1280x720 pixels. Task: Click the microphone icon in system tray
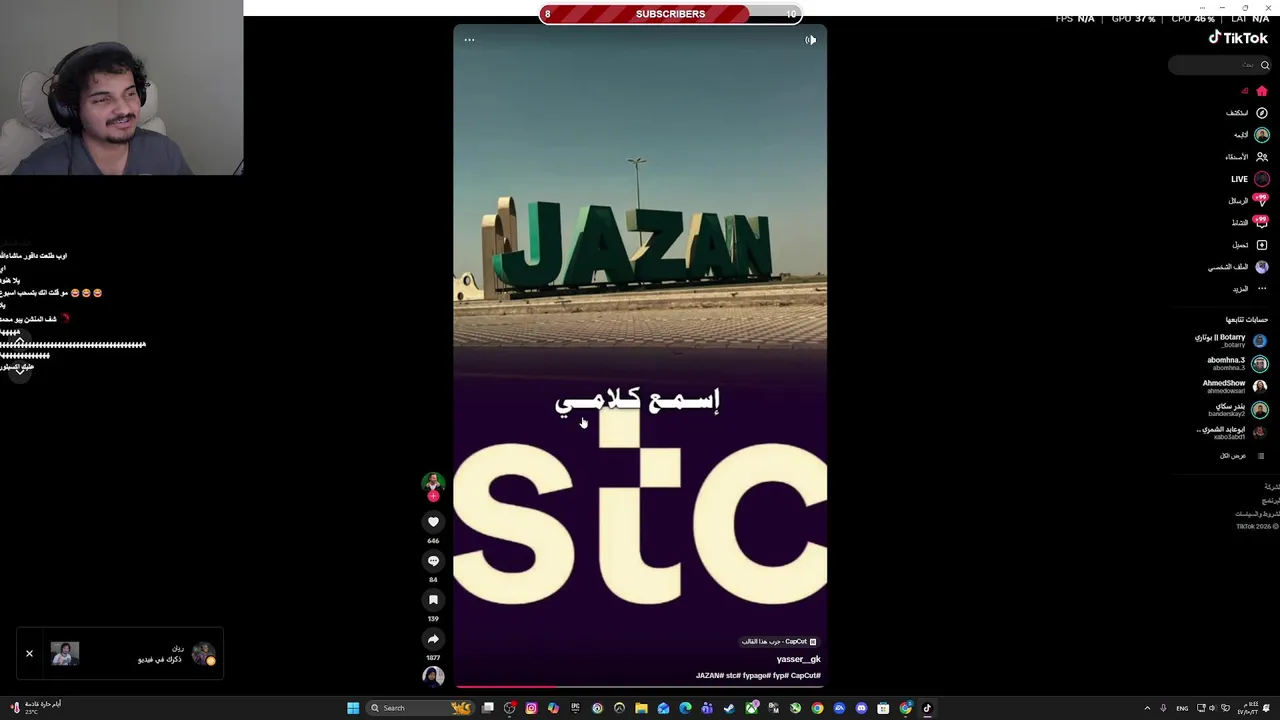tap(1163, 708)
